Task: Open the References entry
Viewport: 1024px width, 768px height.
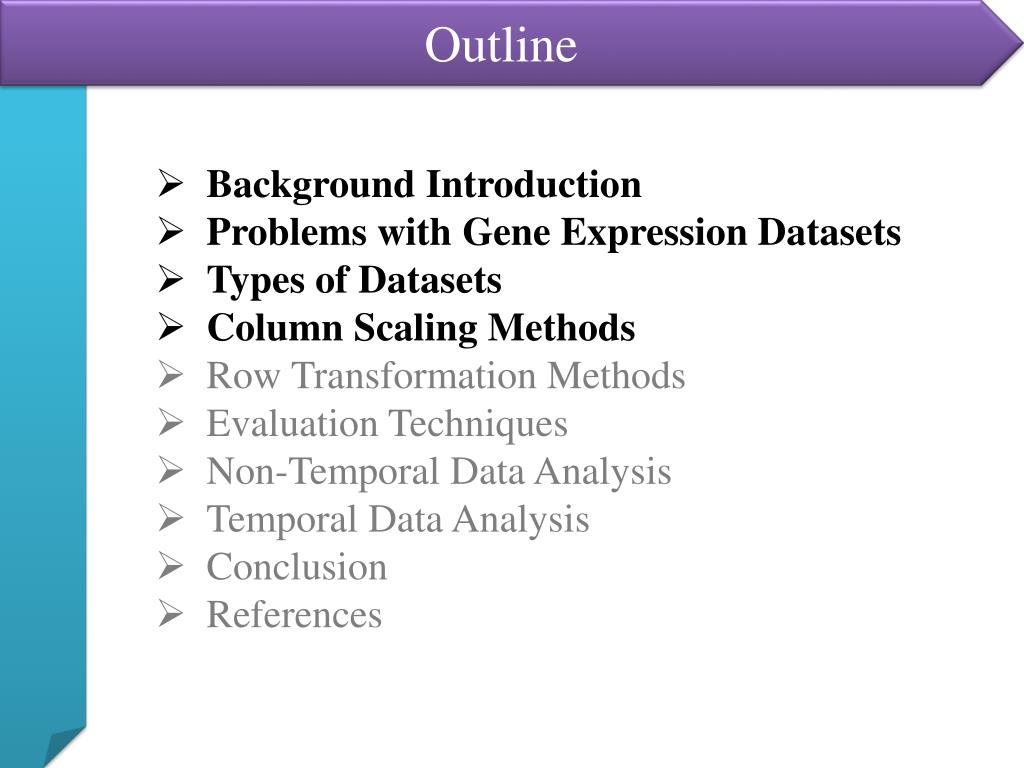Action: click(294, 616)
